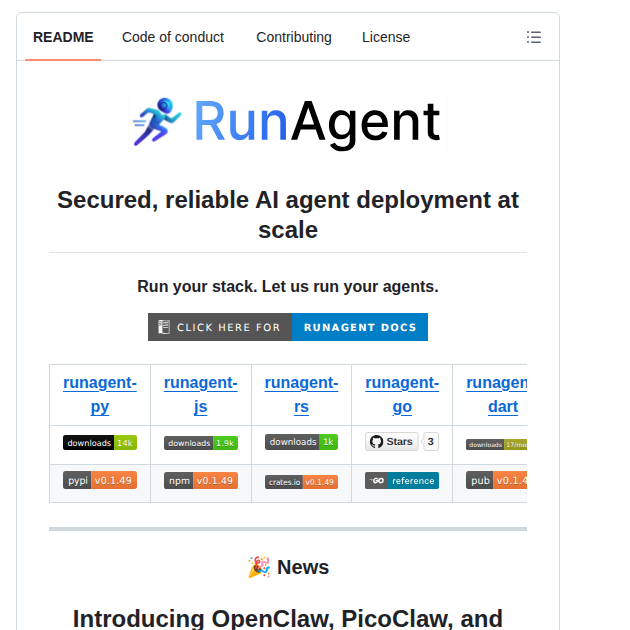The width and height of the screenshot is (630, 630).
Task: Click the crates.io v0.1.49 badge
Action: (x=301, y=482)
